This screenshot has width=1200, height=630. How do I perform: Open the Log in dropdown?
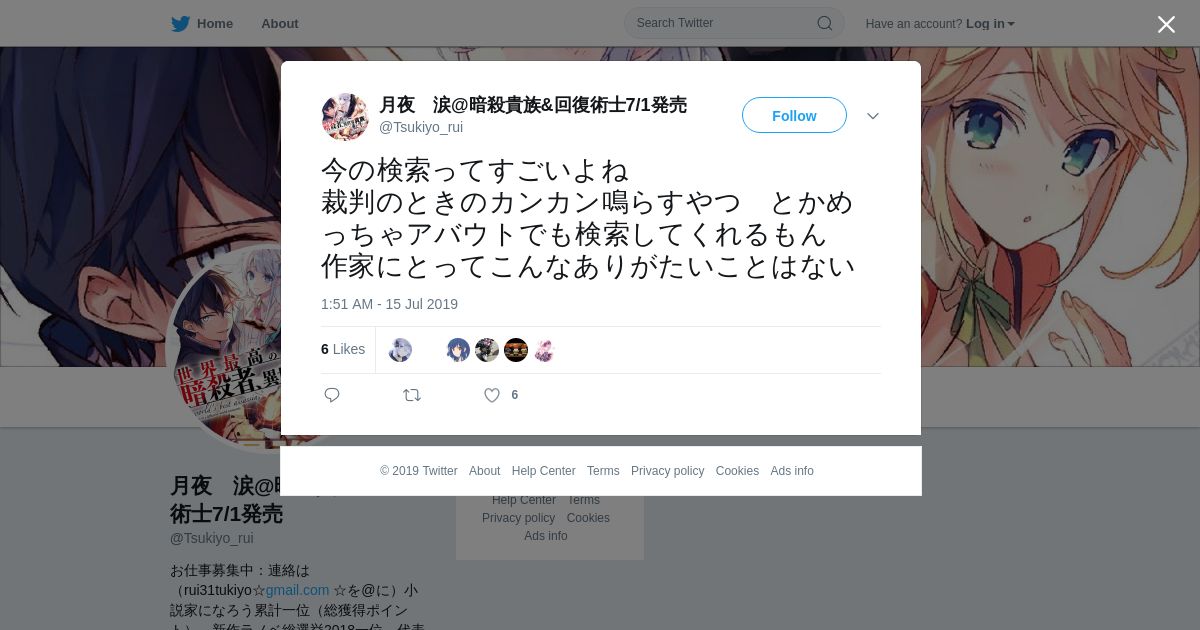pos(990,24)
